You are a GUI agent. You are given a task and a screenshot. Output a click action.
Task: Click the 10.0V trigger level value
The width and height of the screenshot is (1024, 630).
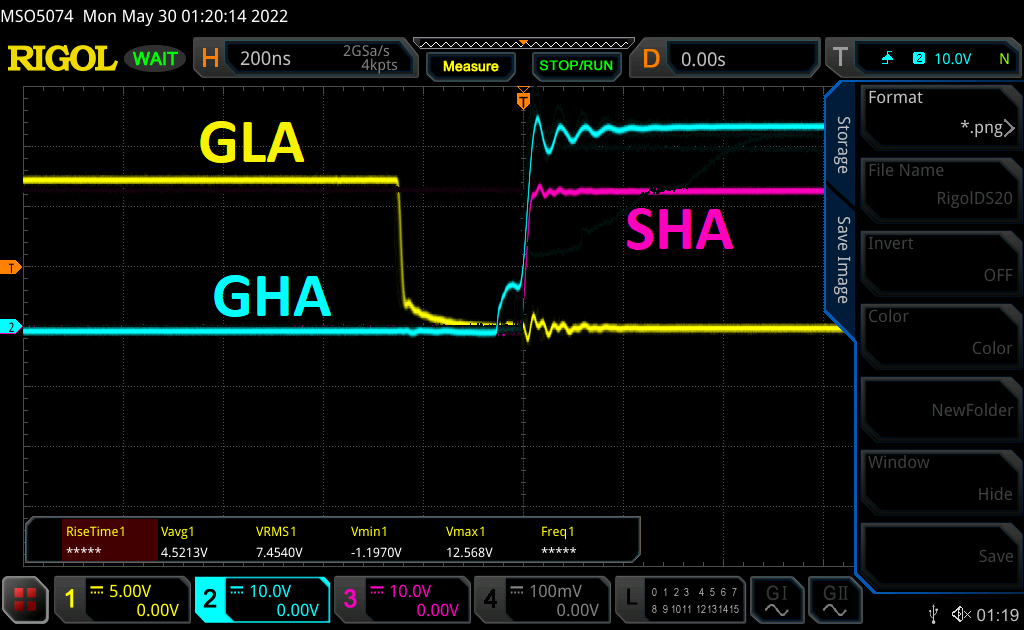(953, 59)
